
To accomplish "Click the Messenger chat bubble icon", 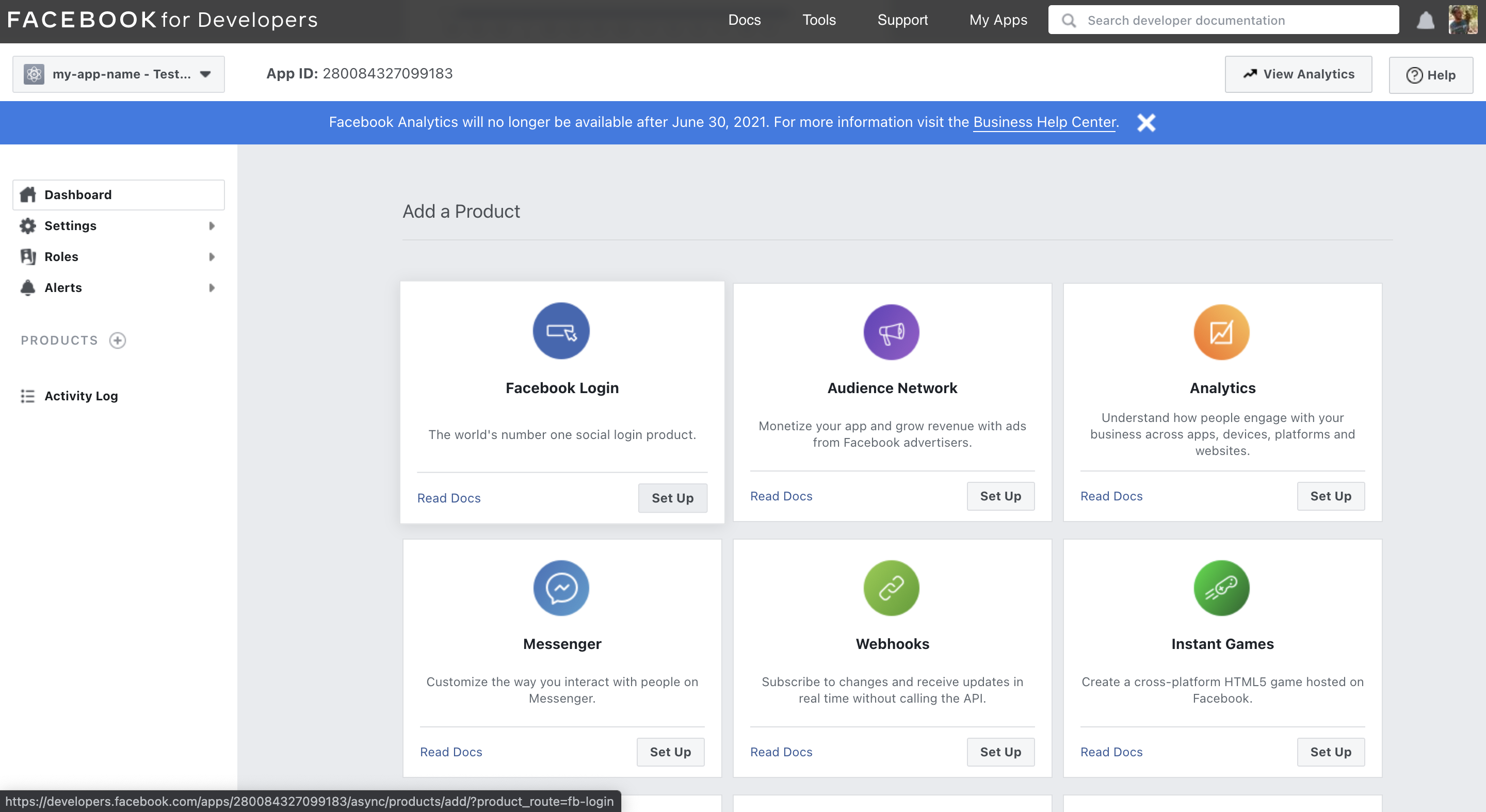I will point(561,588).
